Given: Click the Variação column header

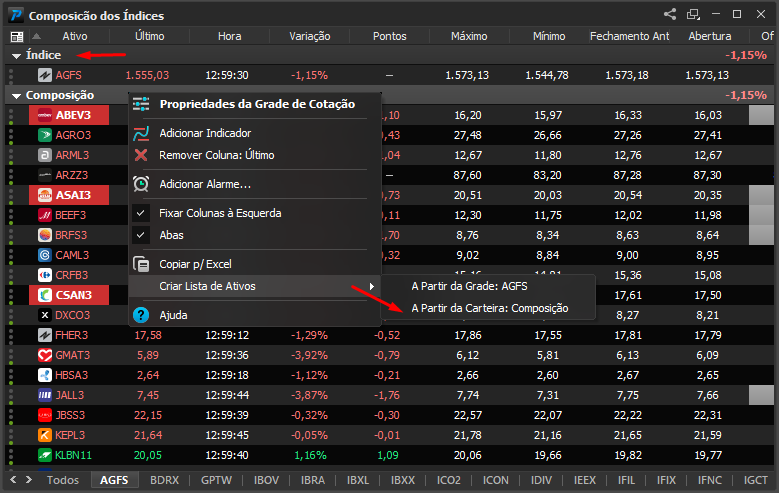Looking at the screenshot, I should pos(310,36).
